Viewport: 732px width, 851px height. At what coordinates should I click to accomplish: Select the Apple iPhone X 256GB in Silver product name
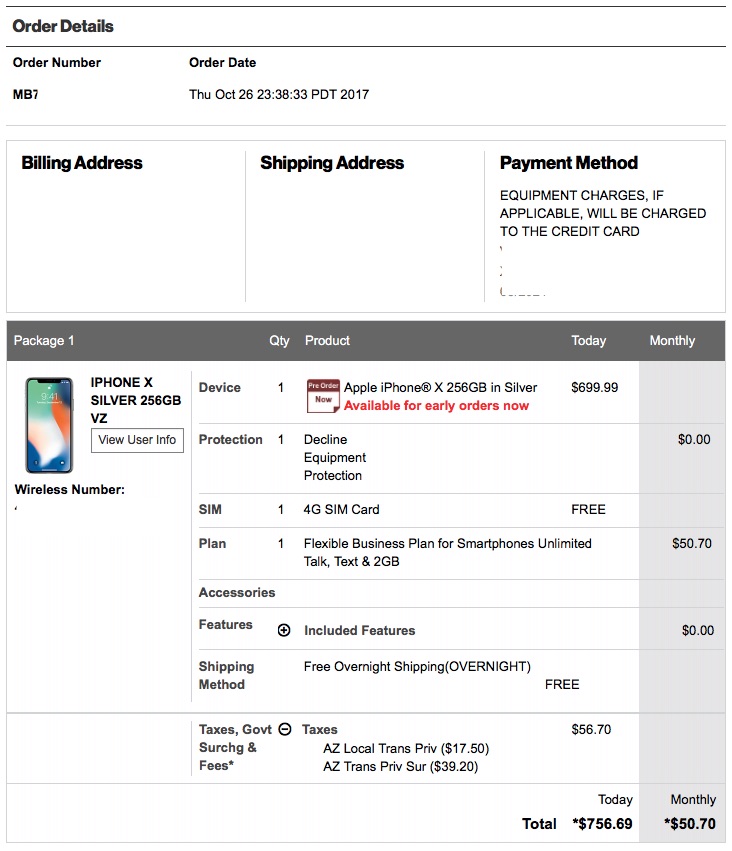pos(441,388)
